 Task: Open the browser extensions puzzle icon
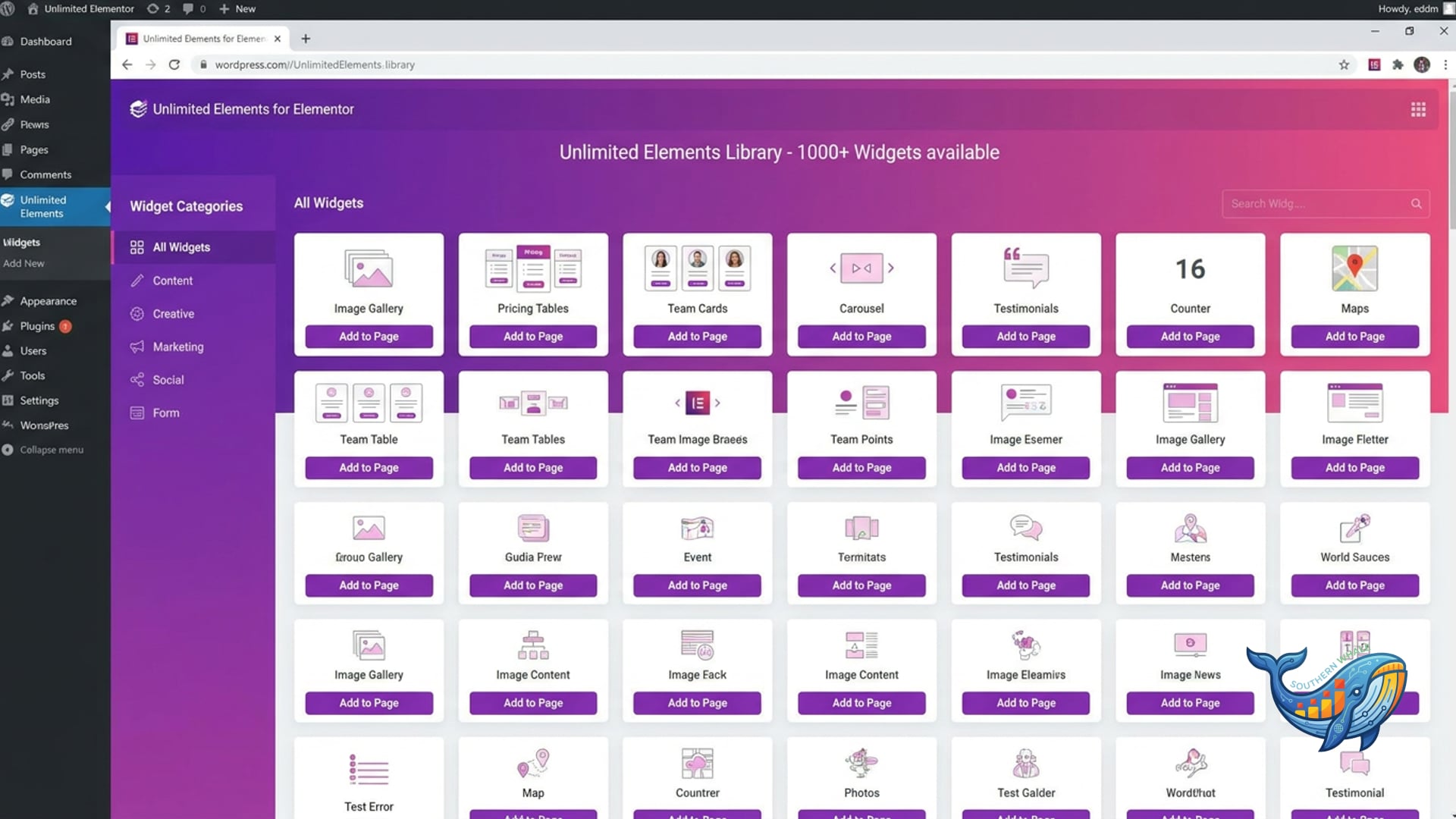1398,64
